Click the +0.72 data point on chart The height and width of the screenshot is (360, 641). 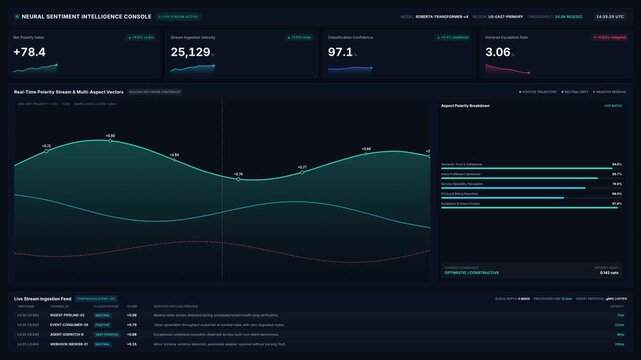point(46,151)
